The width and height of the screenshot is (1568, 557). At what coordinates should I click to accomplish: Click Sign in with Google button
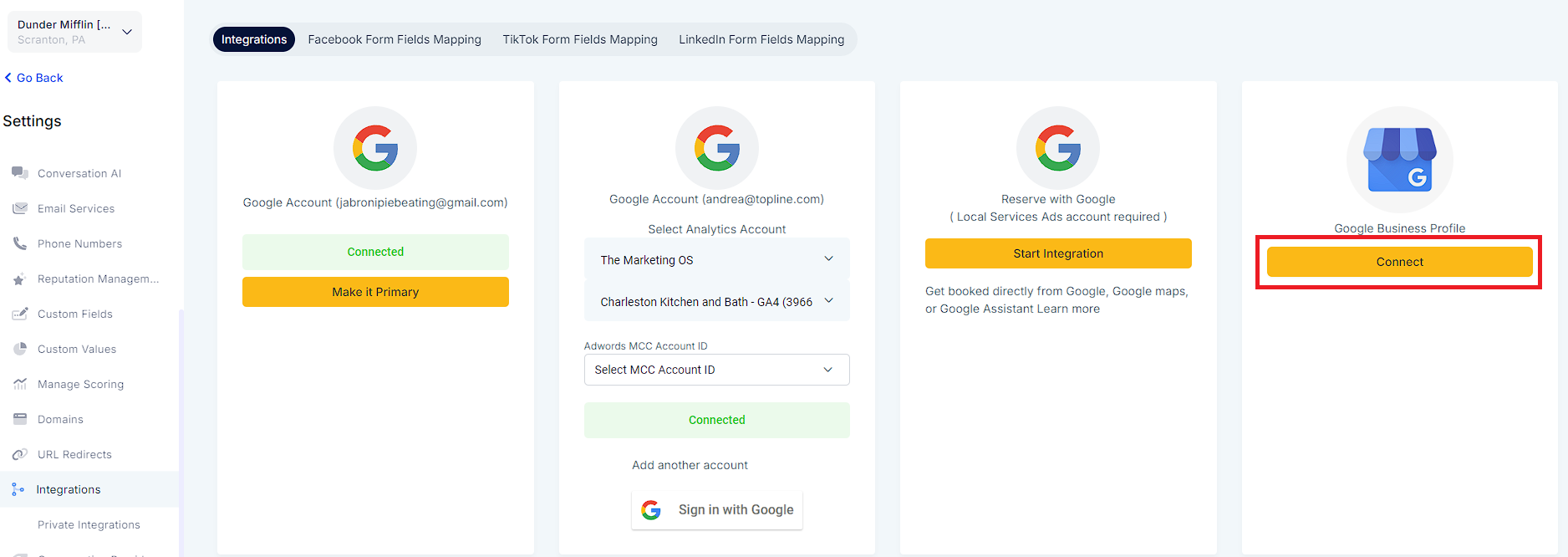[717, 510]
